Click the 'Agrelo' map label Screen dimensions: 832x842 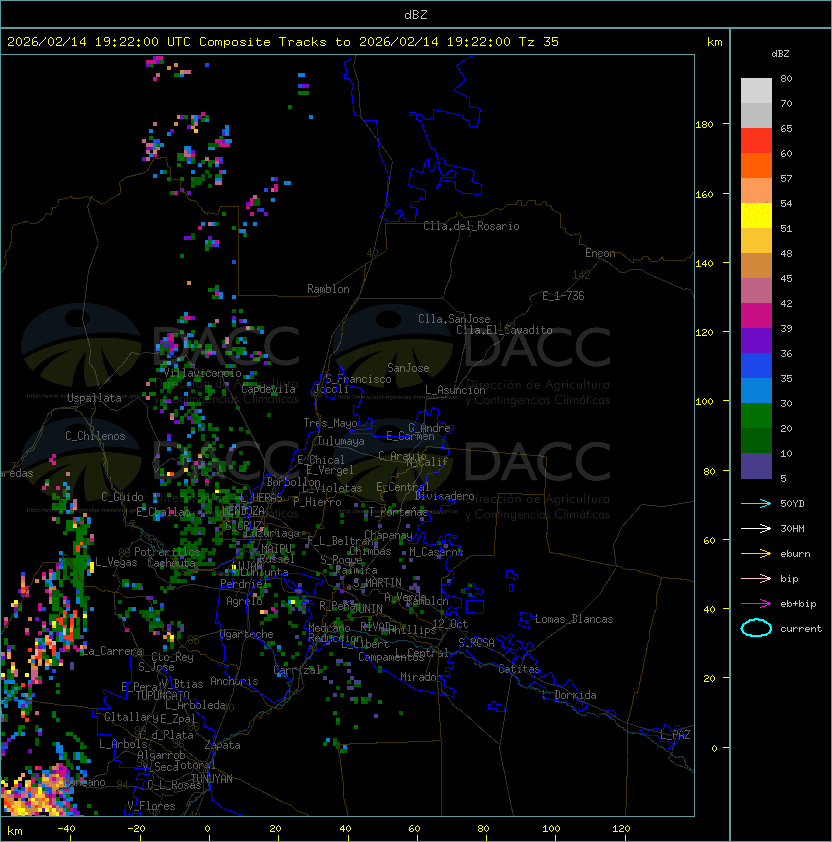click(244, 601)
